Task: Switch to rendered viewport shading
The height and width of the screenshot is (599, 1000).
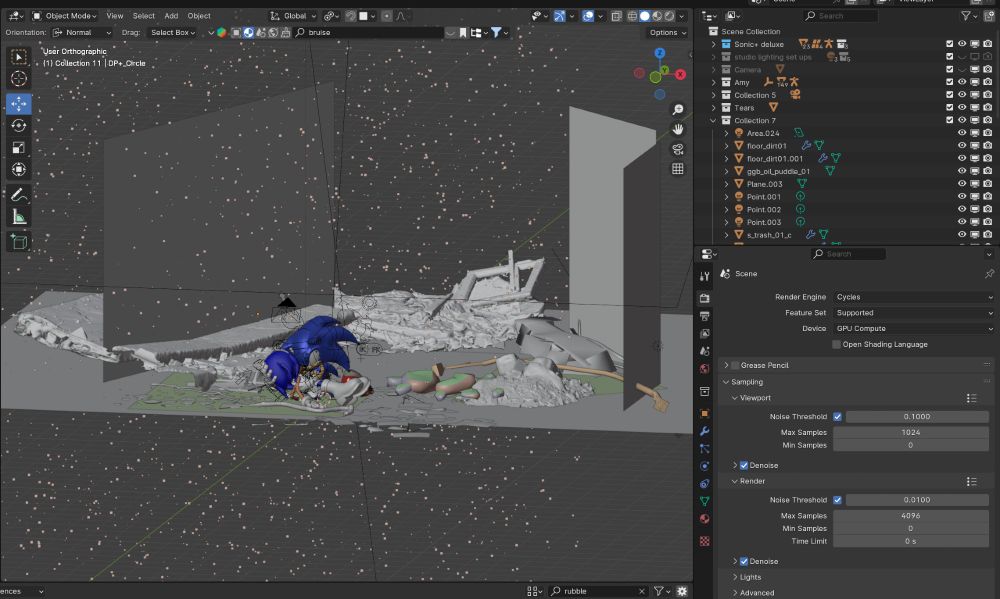Action: point(669,16)
